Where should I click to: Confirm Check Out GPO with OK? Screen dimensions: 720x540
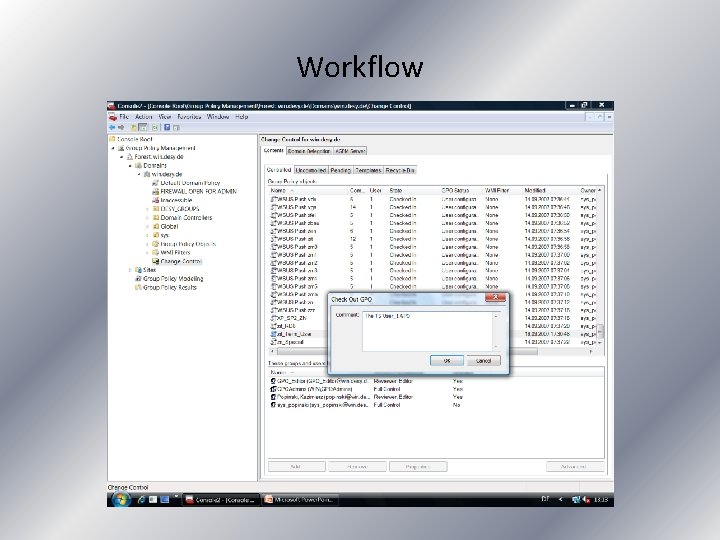coord(447,361)
